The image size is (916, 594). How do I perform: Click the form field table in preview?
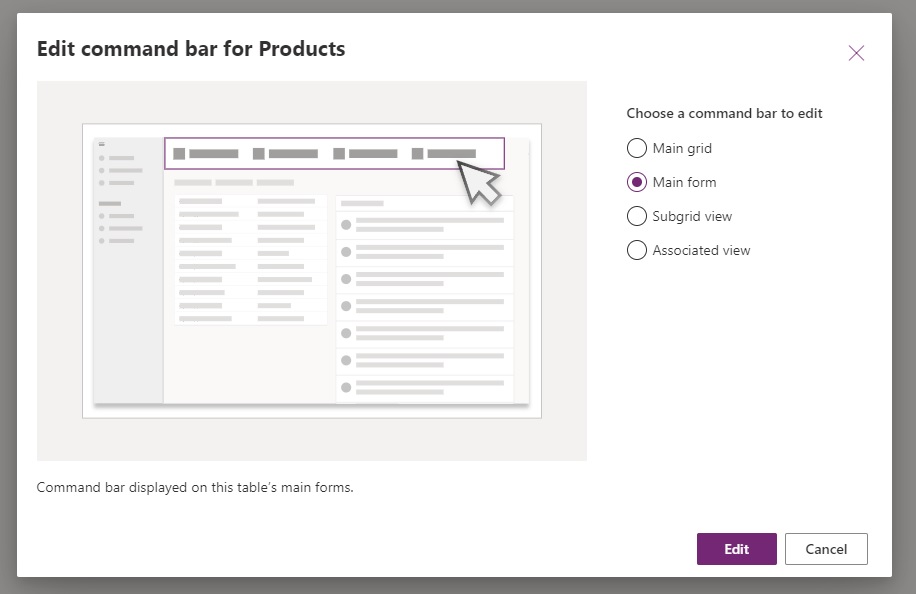(251, 259)
